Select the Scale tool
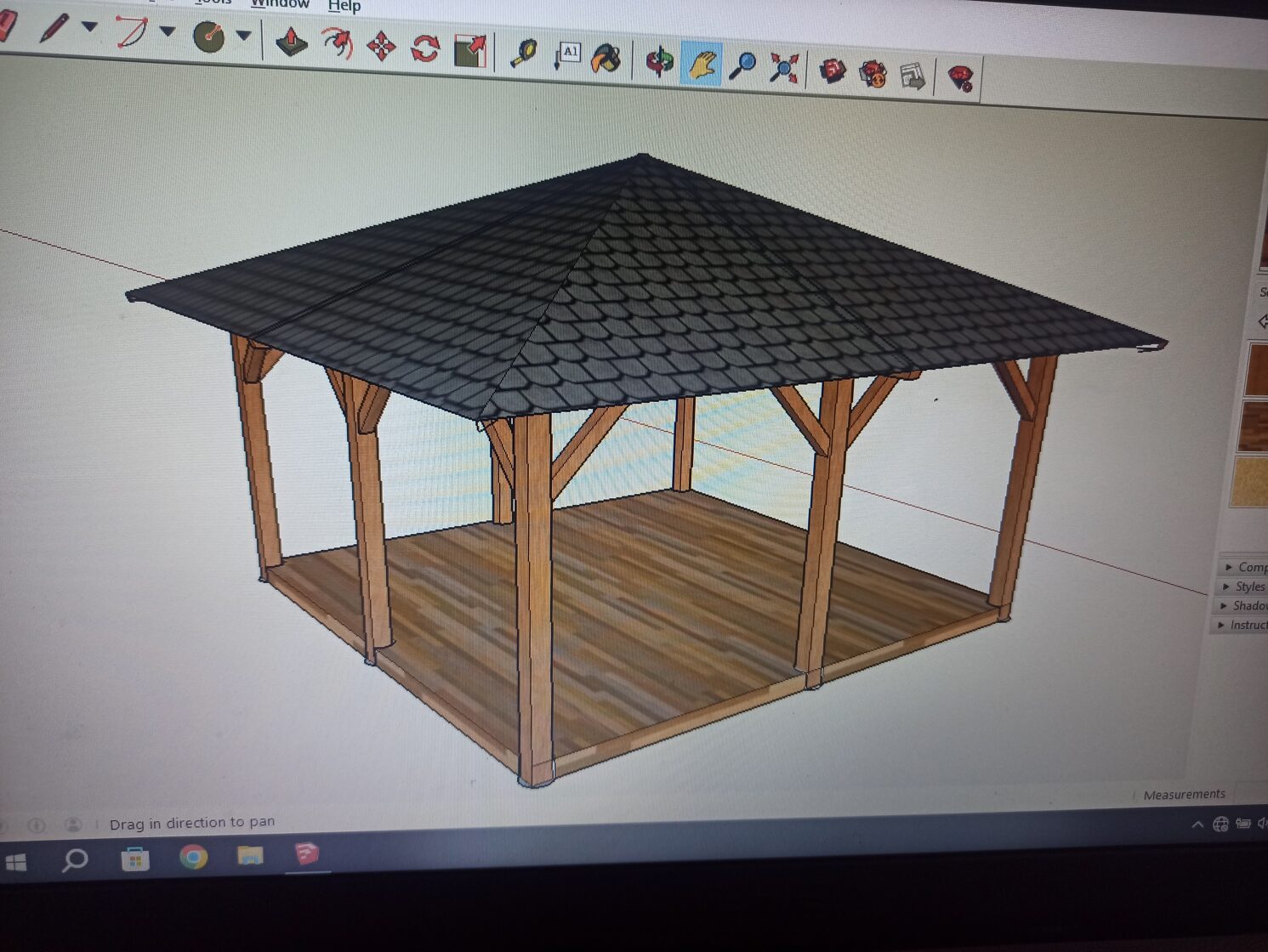The image size is (1268, 952). 470,51
